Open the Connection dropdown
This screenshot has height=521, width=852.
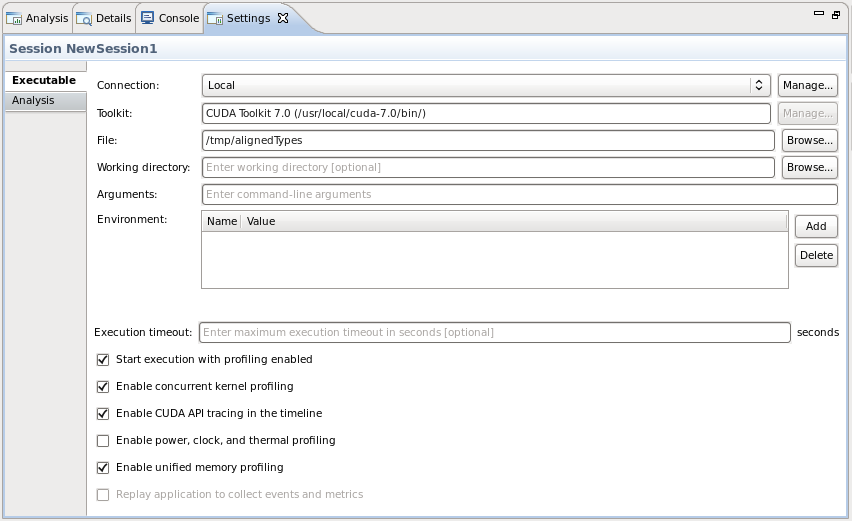(x=486, y=85)
